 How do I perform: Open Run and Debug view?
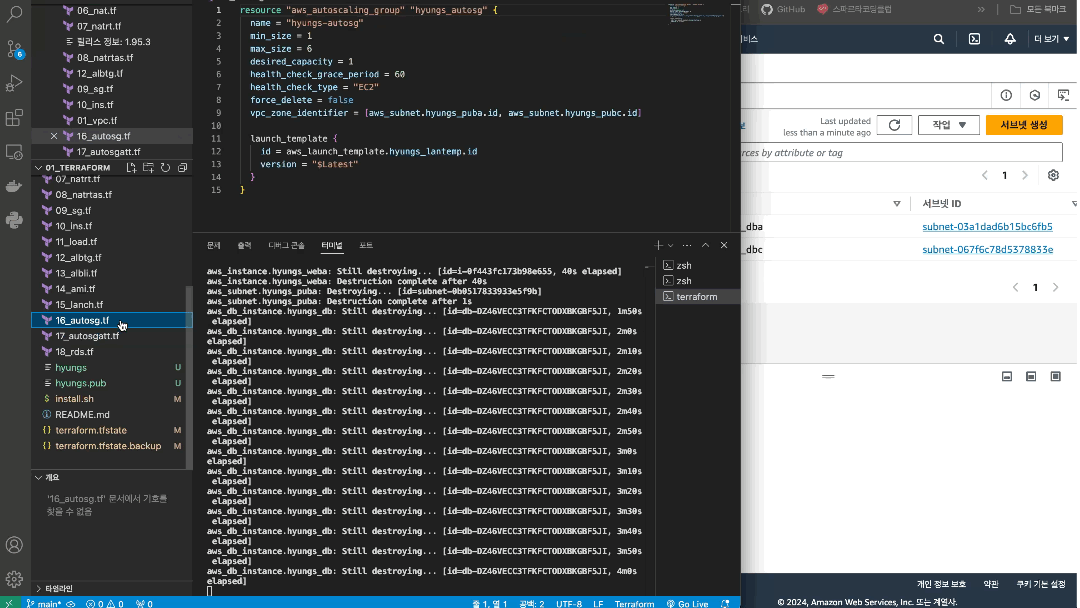(14, 83)
